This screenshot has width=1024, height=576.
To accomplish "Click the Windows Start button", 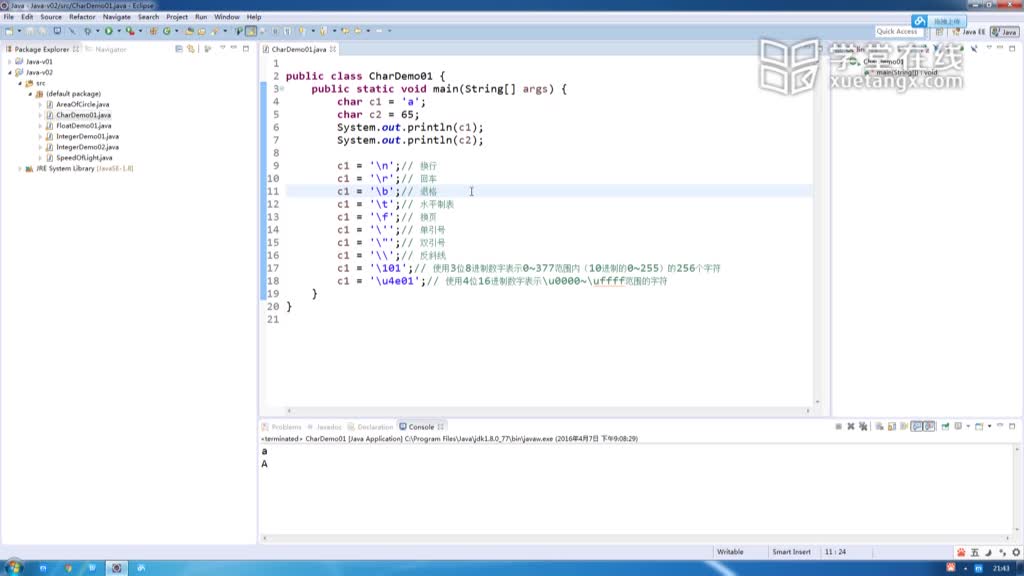I will 13,568.
